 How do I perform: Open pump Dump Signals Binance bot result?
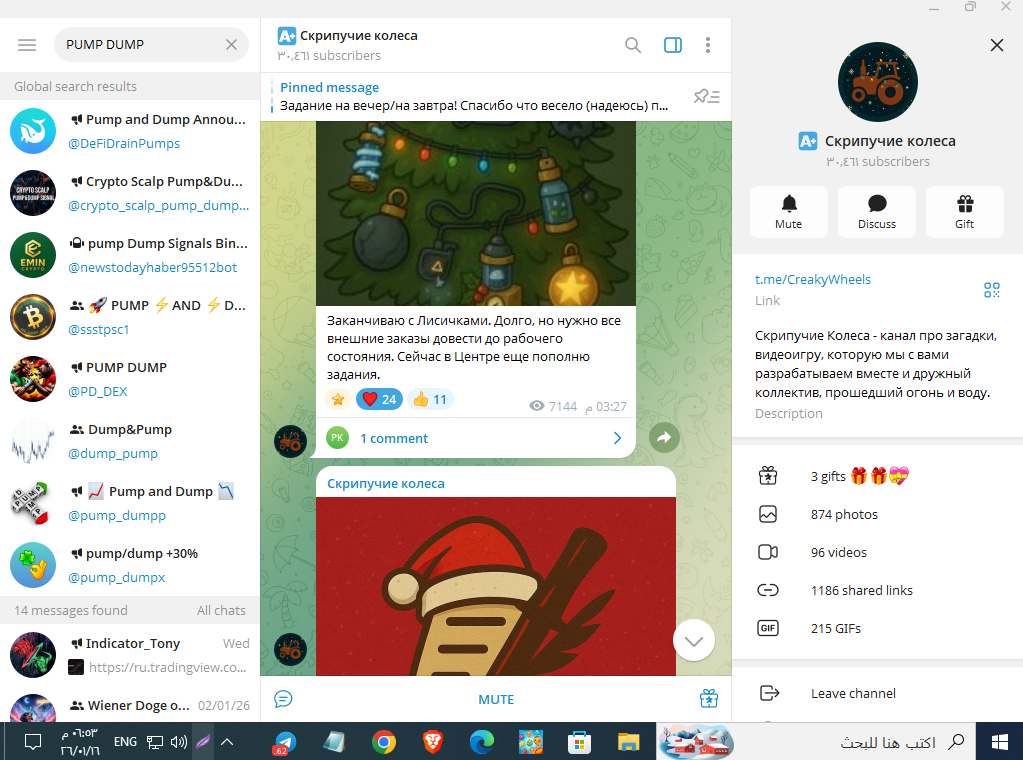130,255
